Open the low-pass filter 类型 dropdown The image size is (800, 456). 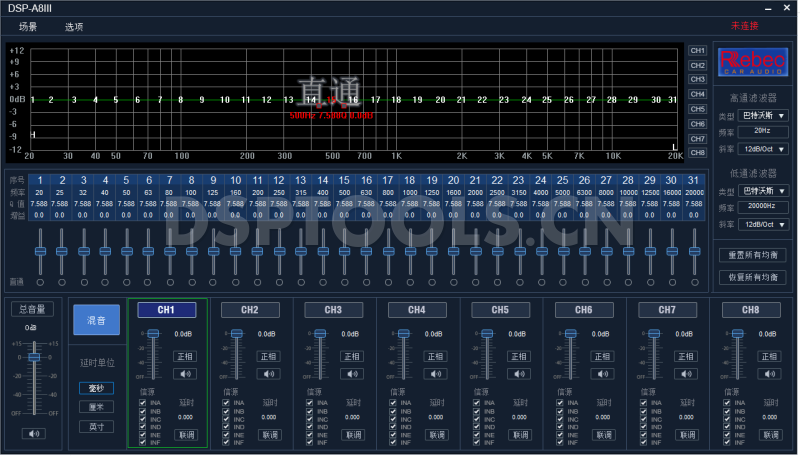[763, 190]
